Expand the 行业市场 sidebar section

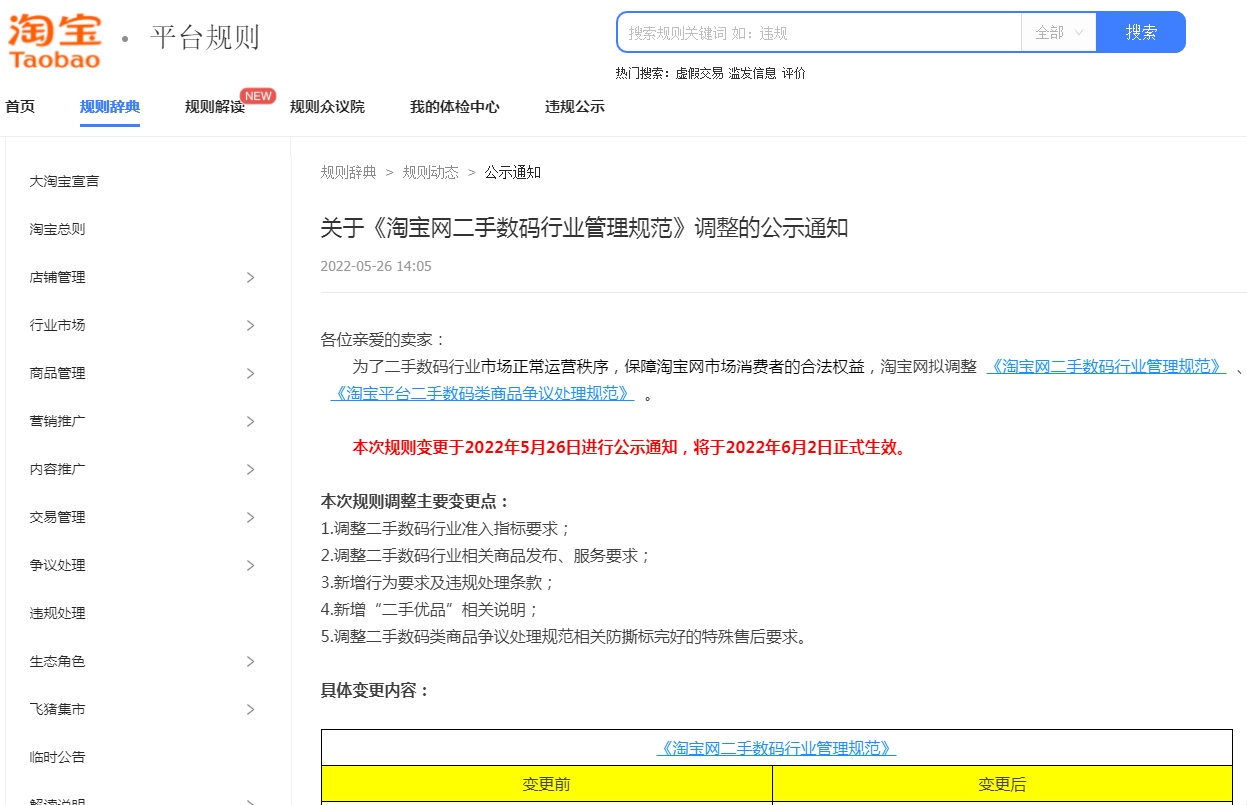click(x=251, y=325)
